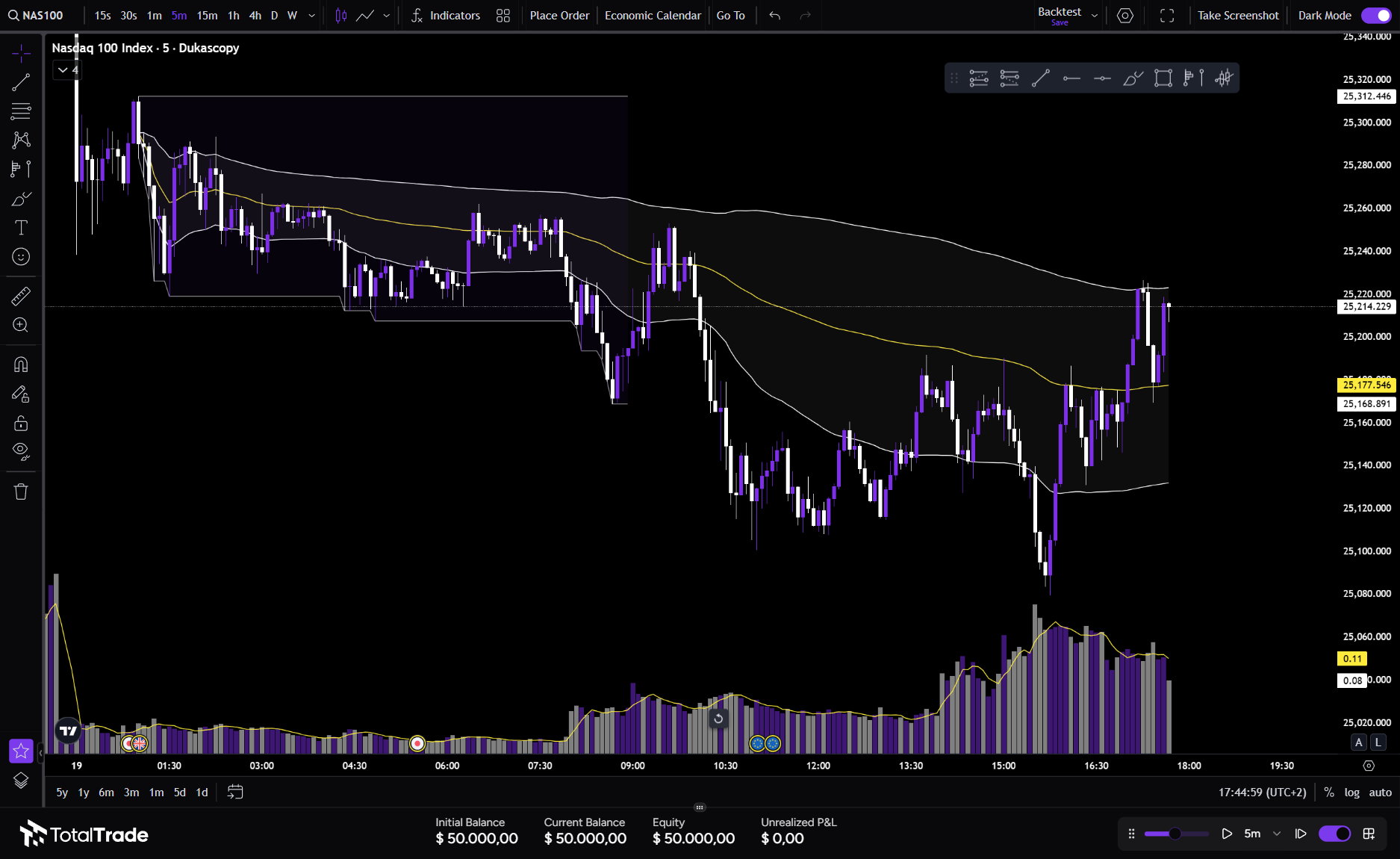This screenshot has height=859, width=1400.
Task: Expand the Backtest layout dropdown
Action: 1095,15
